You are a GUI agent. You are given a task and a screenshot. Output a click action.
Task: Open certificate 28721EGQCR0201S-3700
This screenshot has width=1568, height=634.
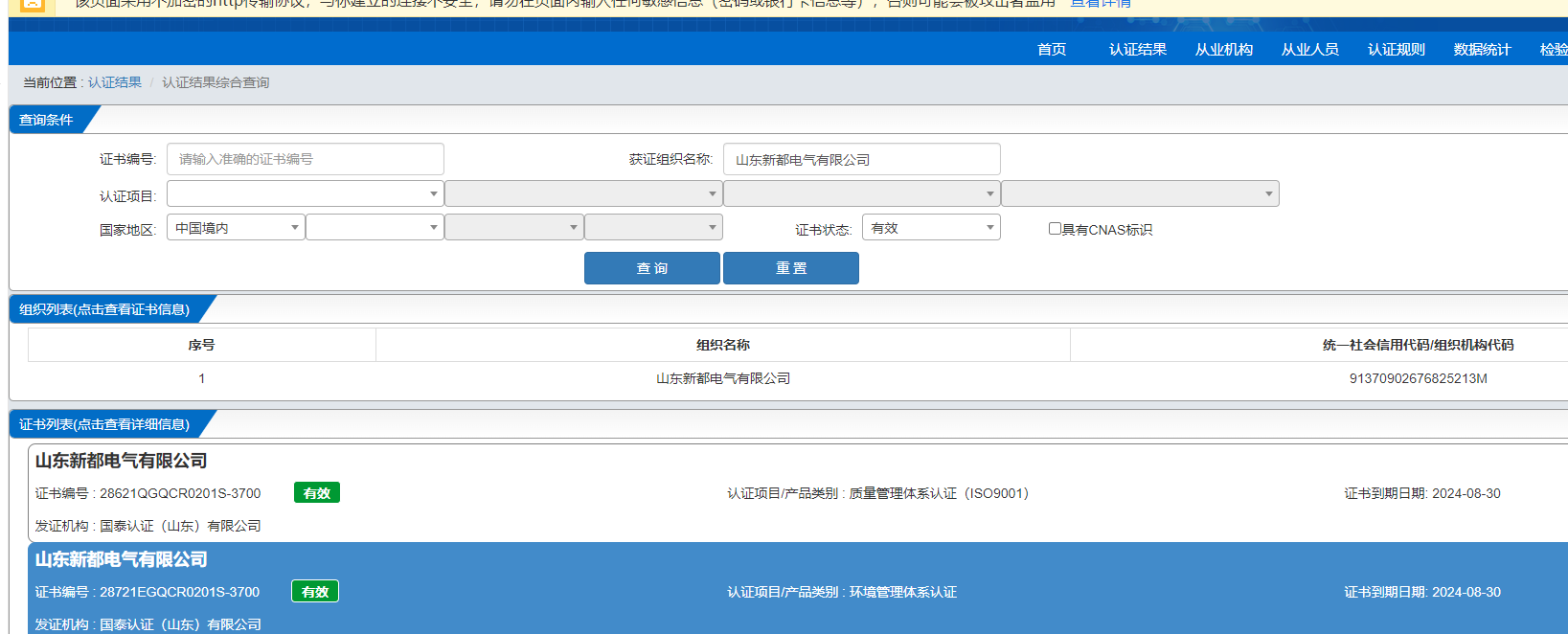click(179, 592)
